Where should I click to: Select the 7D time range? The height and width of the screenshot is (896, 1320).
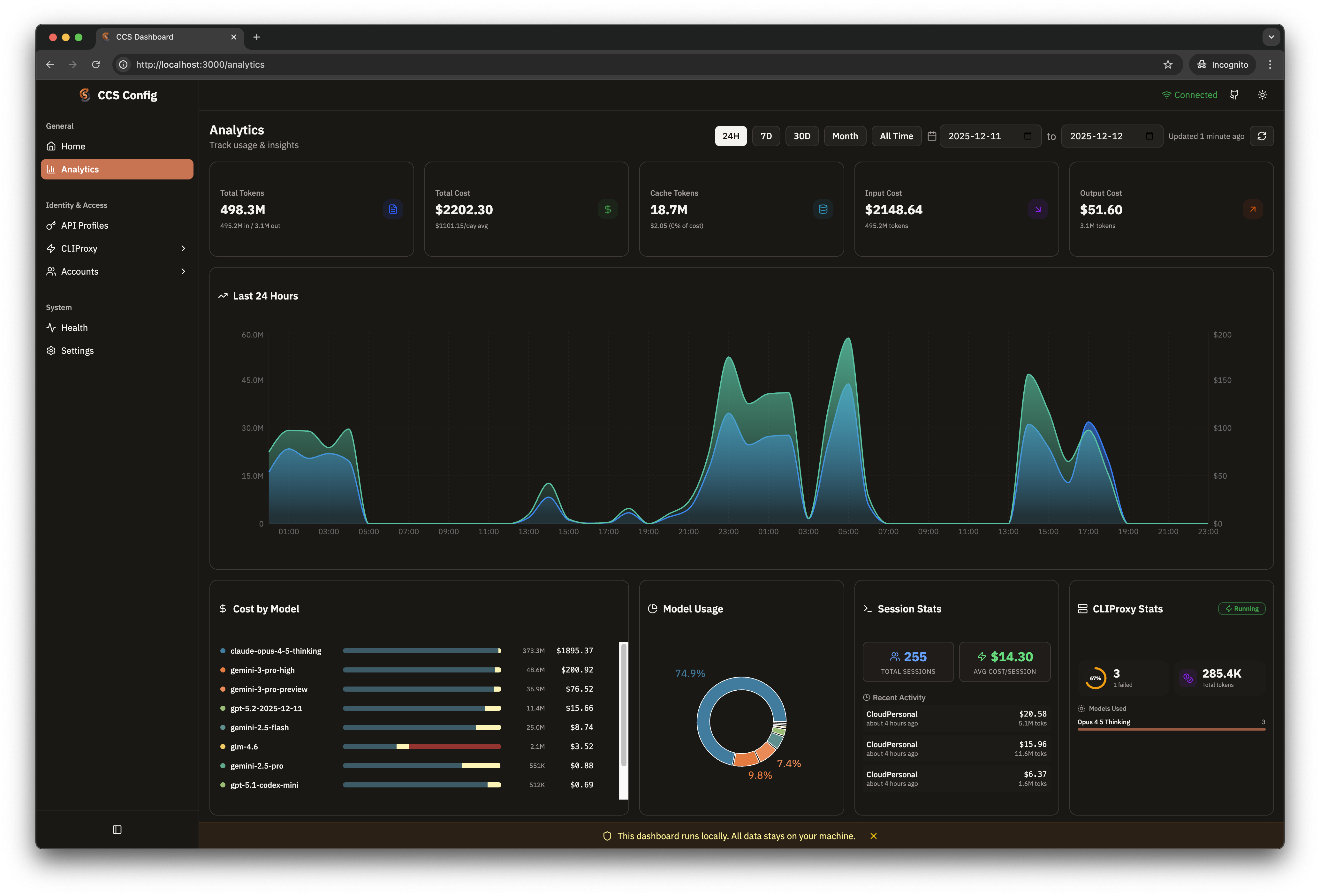coord(766,136)
